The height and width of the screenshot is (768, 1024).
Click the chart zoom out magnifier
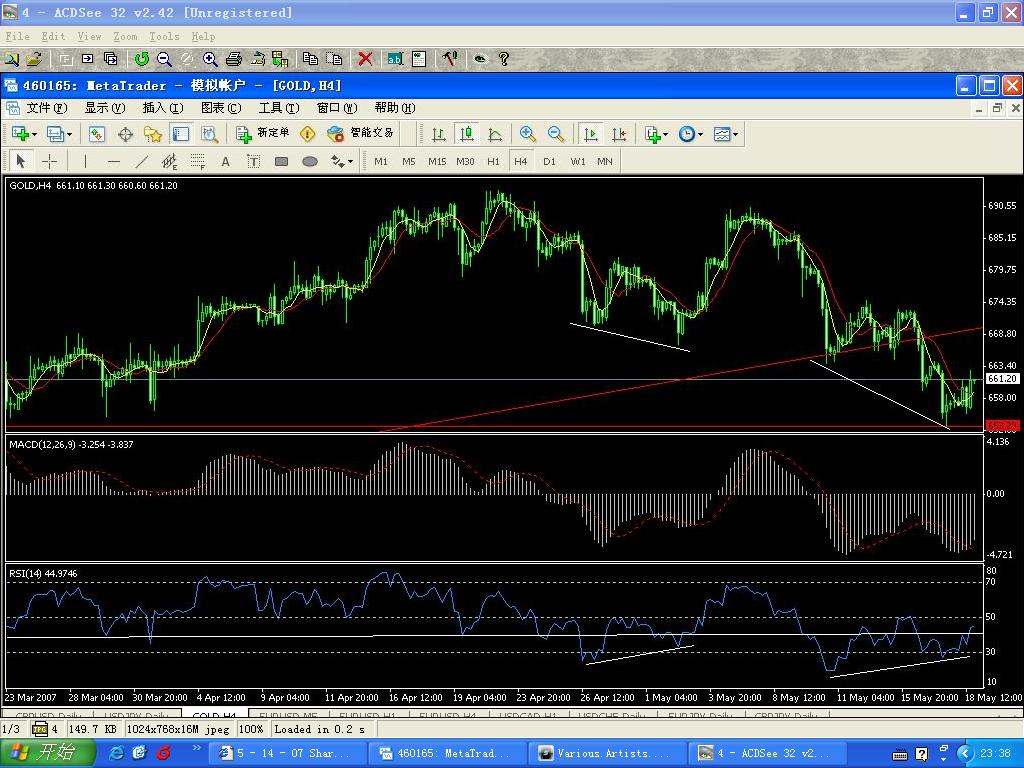[x=556, y=135]
